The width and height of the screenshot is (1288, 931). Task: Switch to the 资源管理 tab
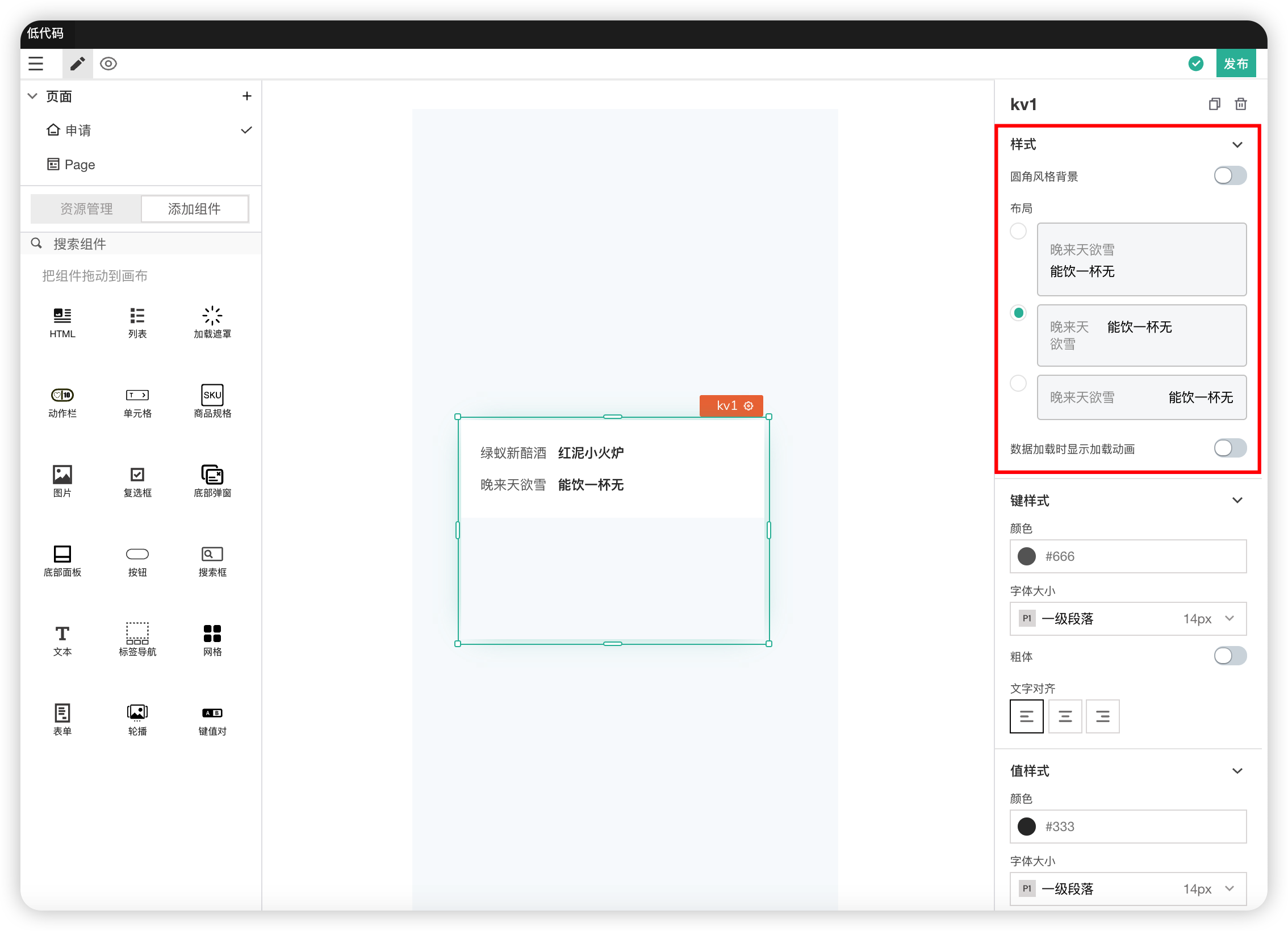(86, 209)
